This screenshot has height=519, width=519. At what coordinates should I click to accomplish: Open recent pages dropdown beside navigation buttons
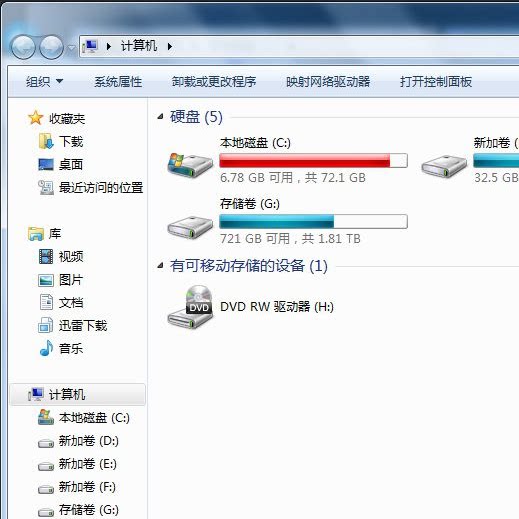pos(71,48)
